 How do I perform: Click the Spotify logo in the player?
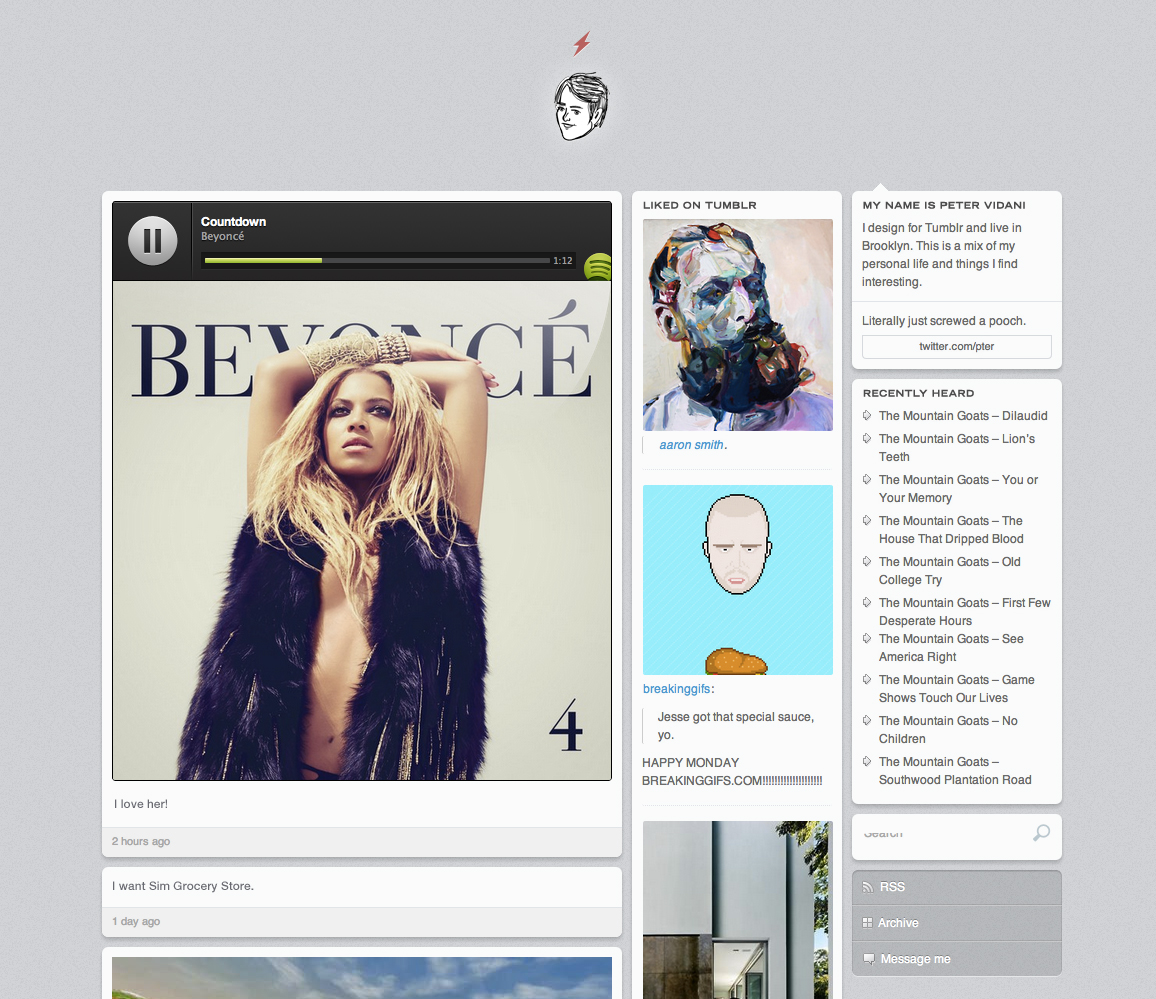[x=598, y=267]
